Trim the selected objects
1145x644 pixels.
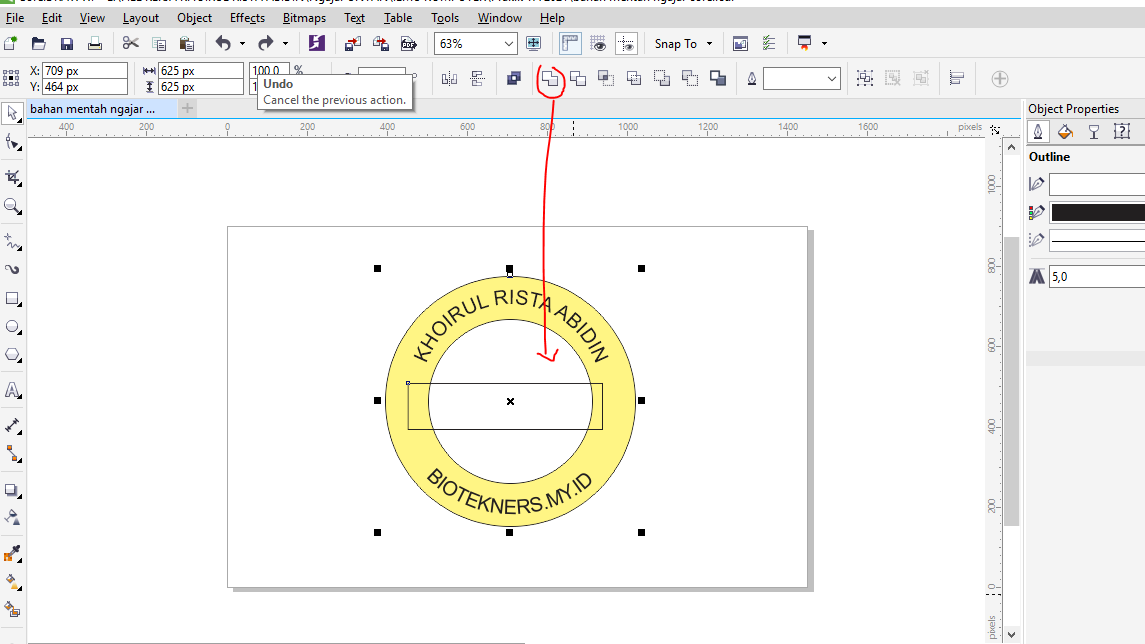tap(578, 79)
